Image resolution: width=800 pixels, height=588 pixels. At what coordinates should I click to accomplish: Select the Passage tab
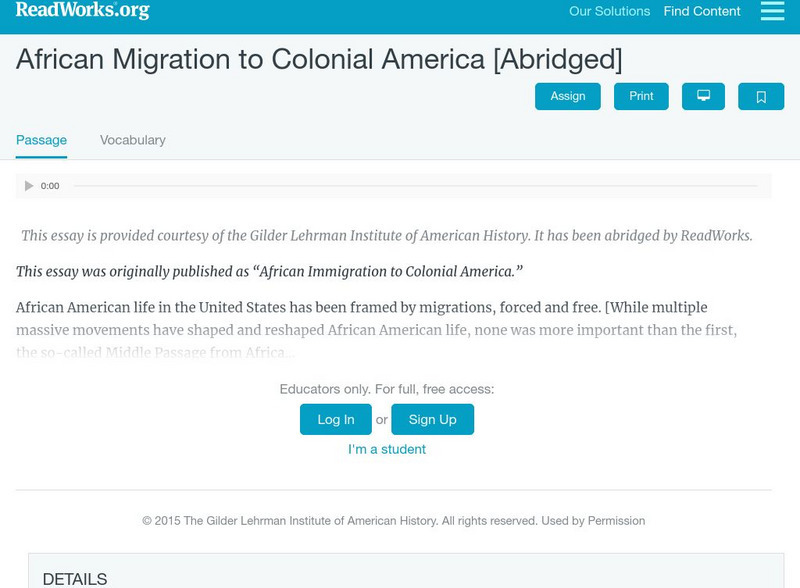click(41, 140)
